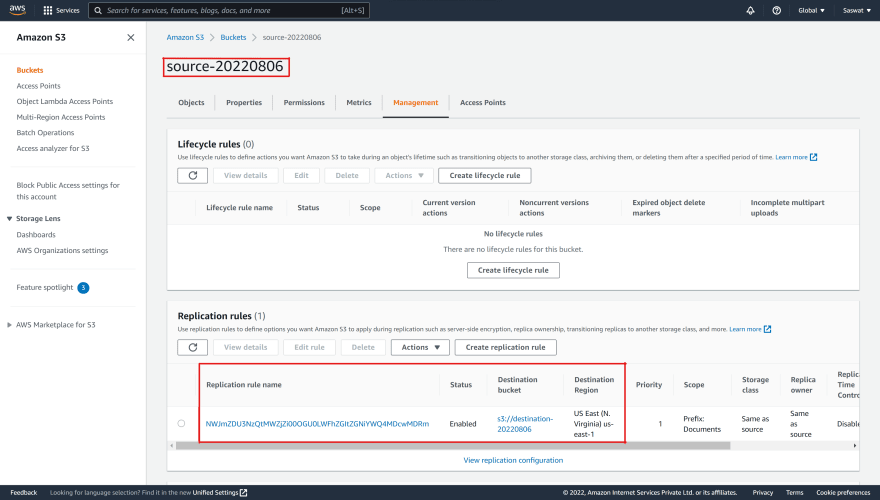This screenshot has width=880, height=500.
Task: Select the replication rule radio button
Action: pyautogui.click(x=181, y=424)
